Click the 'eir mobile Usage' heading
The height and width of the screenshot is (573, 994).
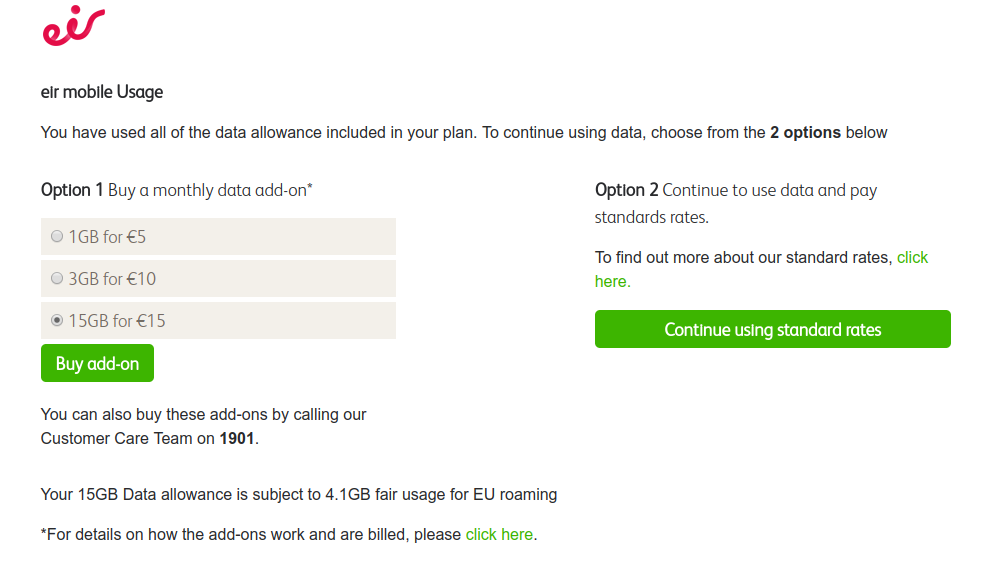click(102, 92)
